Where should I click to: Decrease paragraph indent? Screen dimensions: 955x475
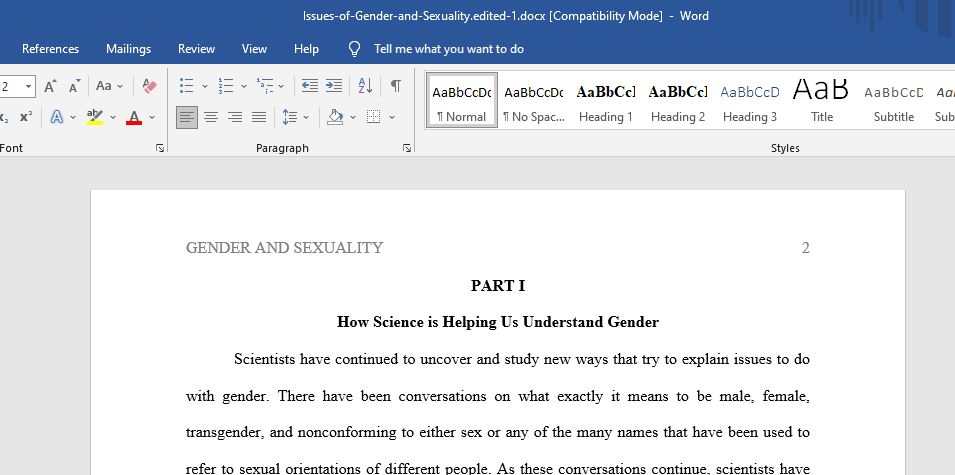pyautogui.click(x=310, y=86)
